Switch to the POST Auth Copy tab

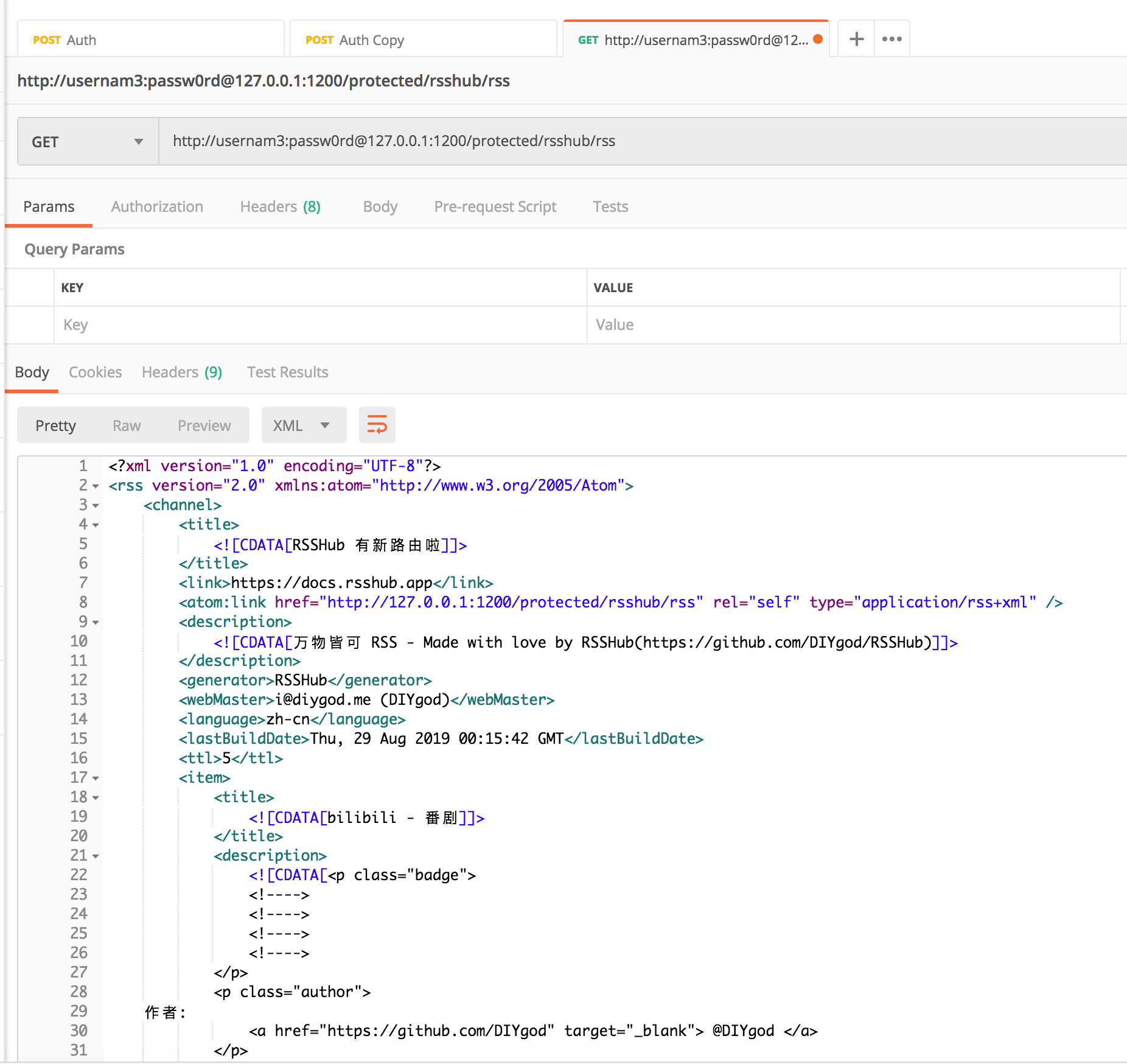pyautogui.click(x=423, y=40)
